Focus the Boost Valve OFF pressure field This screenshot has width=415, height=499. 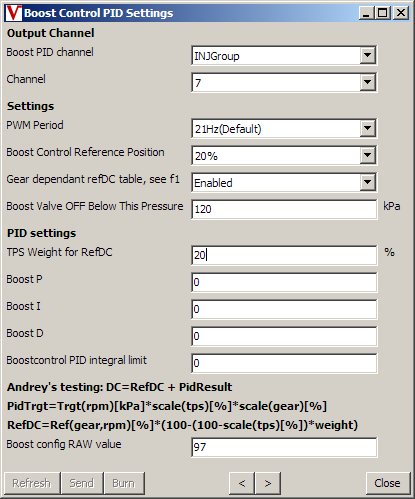point(284,209)
